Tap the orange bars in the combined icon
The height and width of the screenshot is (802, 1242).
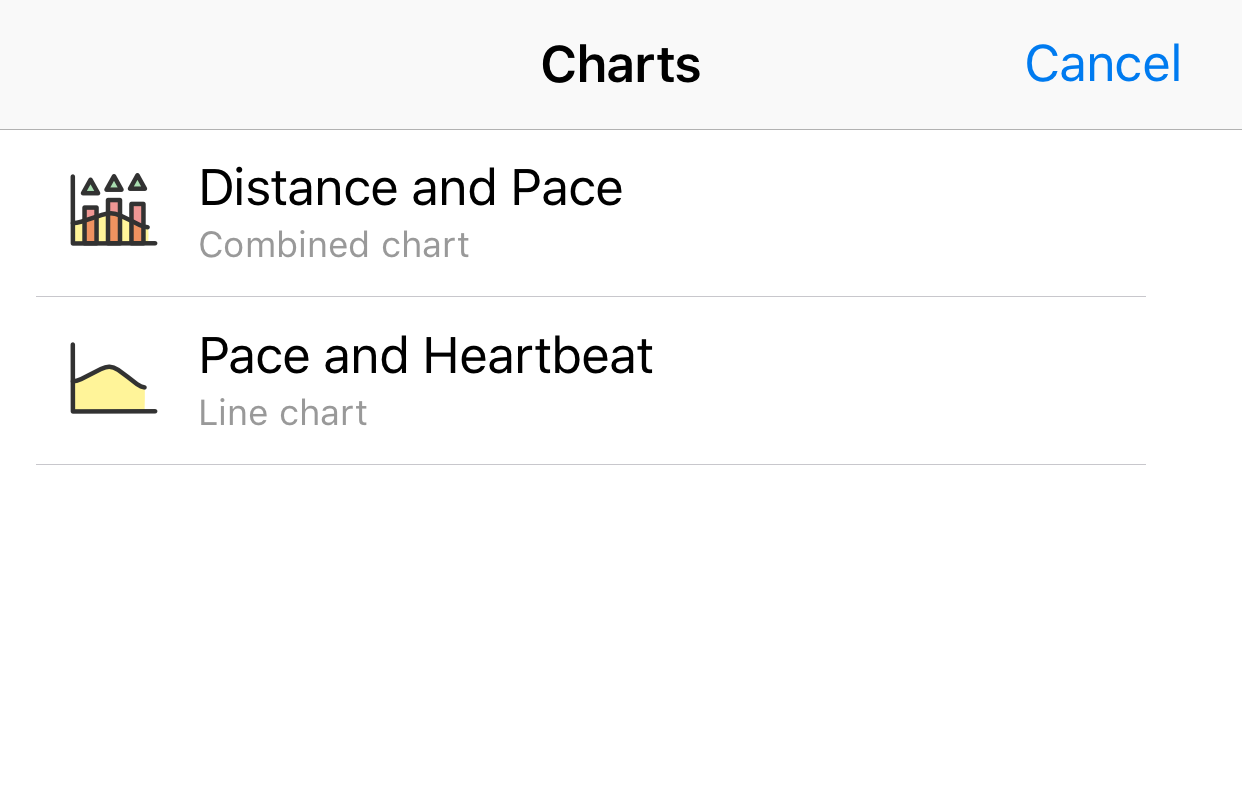[114, 224]
